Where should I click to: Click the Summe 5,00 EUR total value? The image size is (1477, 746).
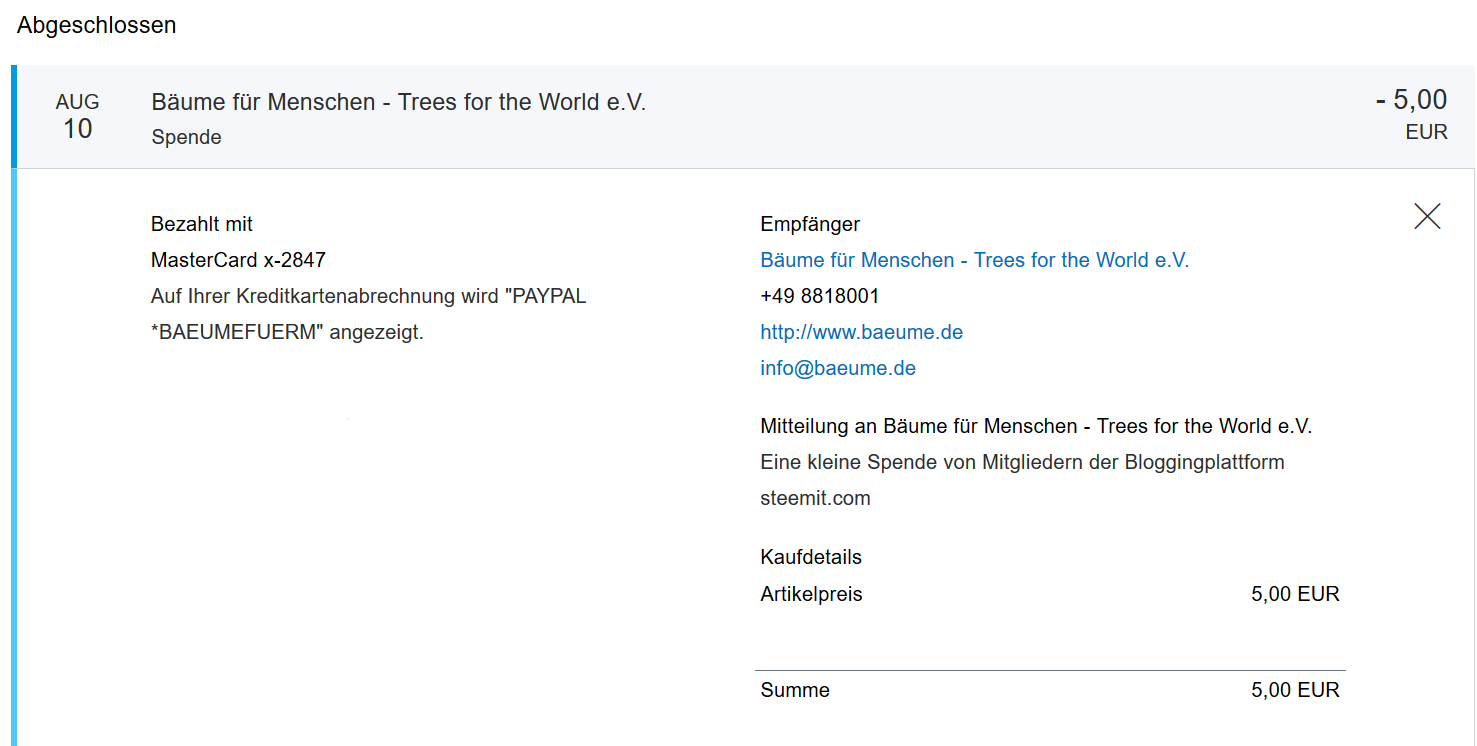tap(1295, 690)
